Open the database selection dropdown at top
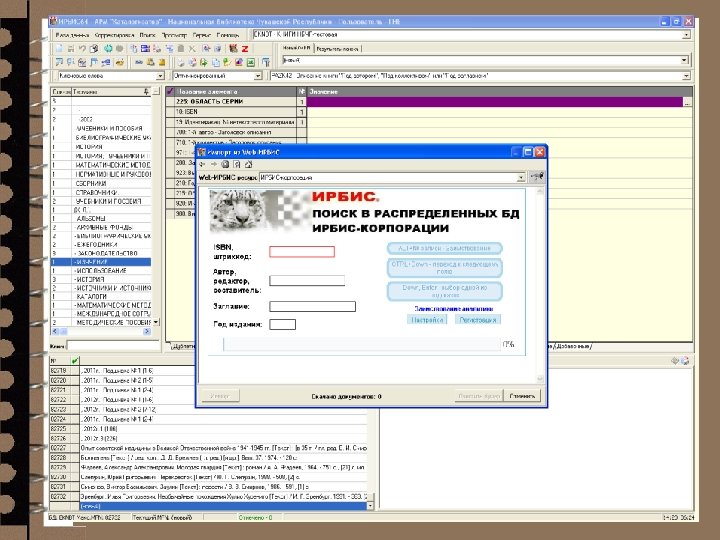The width and height of the screenshot is (720, 540). (686, 35)
